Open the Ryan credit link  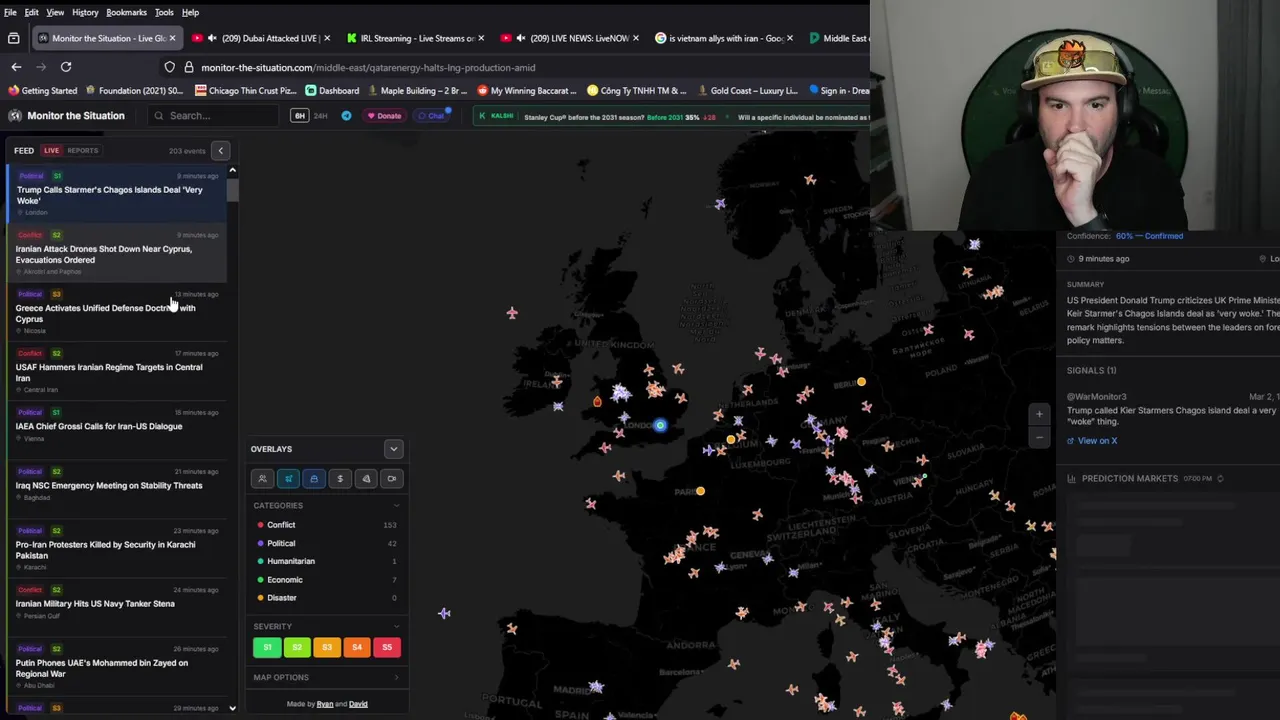pos(325,704)
